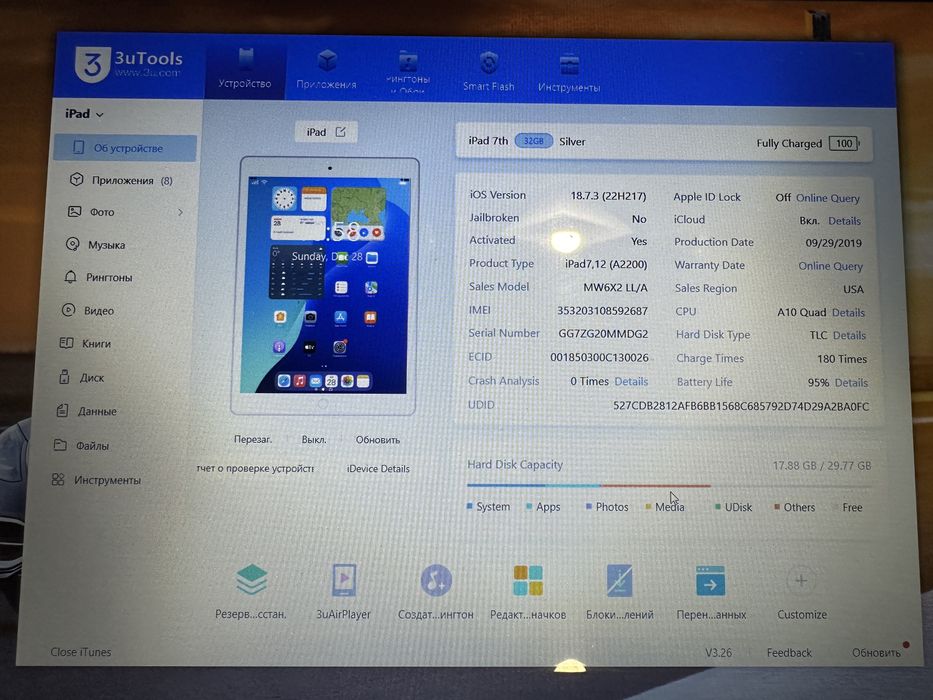Open Диск in sidebar
Image resolution: width=933 pixels, height=700 pixels.
pyautogui.click(x=81, y=377)
